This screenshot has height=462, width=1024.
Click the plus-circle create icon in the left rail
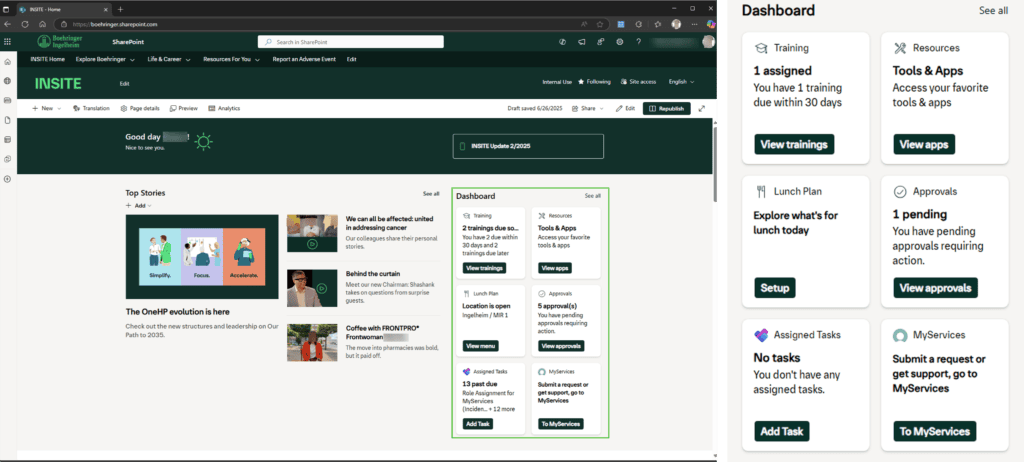(7, 178)
